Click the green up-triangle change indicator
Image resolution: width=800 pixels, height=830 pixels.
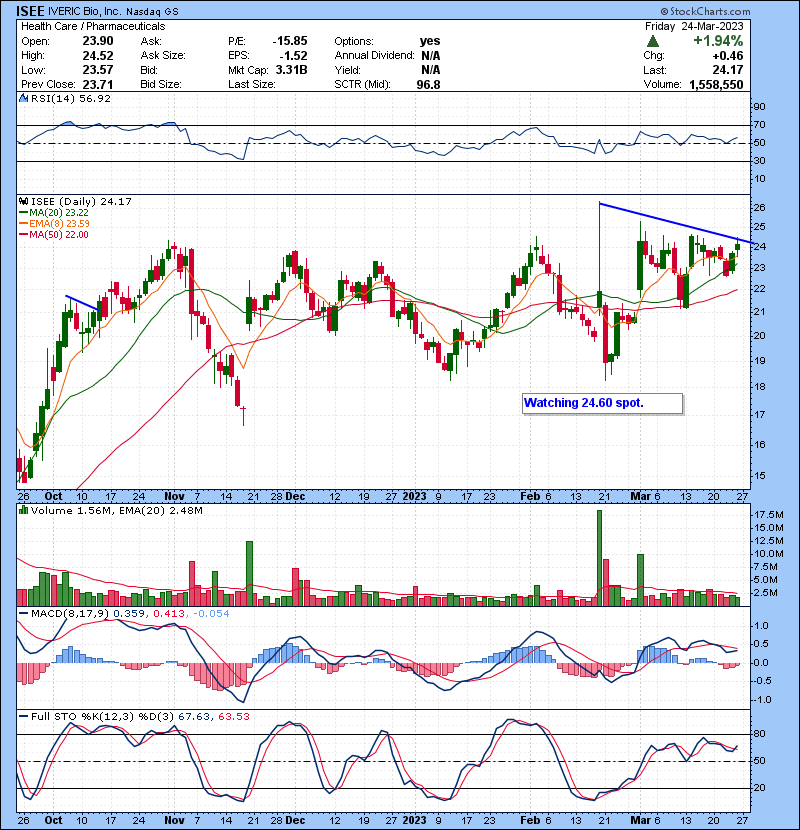(653, 41)
